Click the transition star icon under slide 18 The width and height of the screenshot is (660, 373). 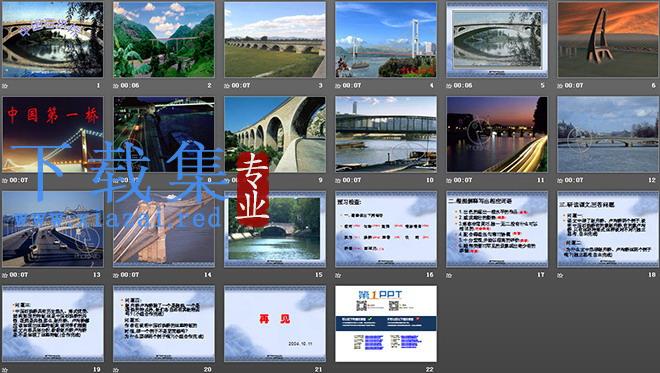[x=560, y=275]
